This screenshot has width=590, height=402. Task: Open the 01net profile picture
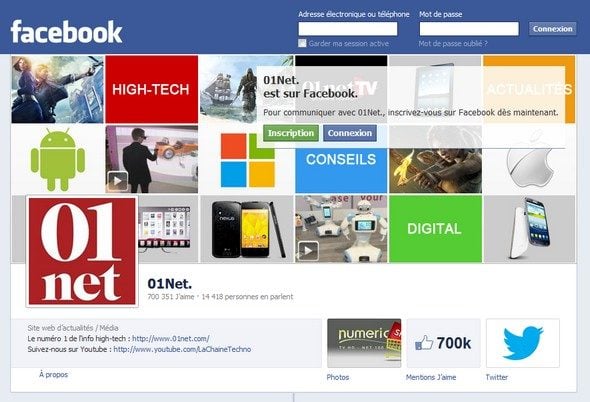click(82, 251)
